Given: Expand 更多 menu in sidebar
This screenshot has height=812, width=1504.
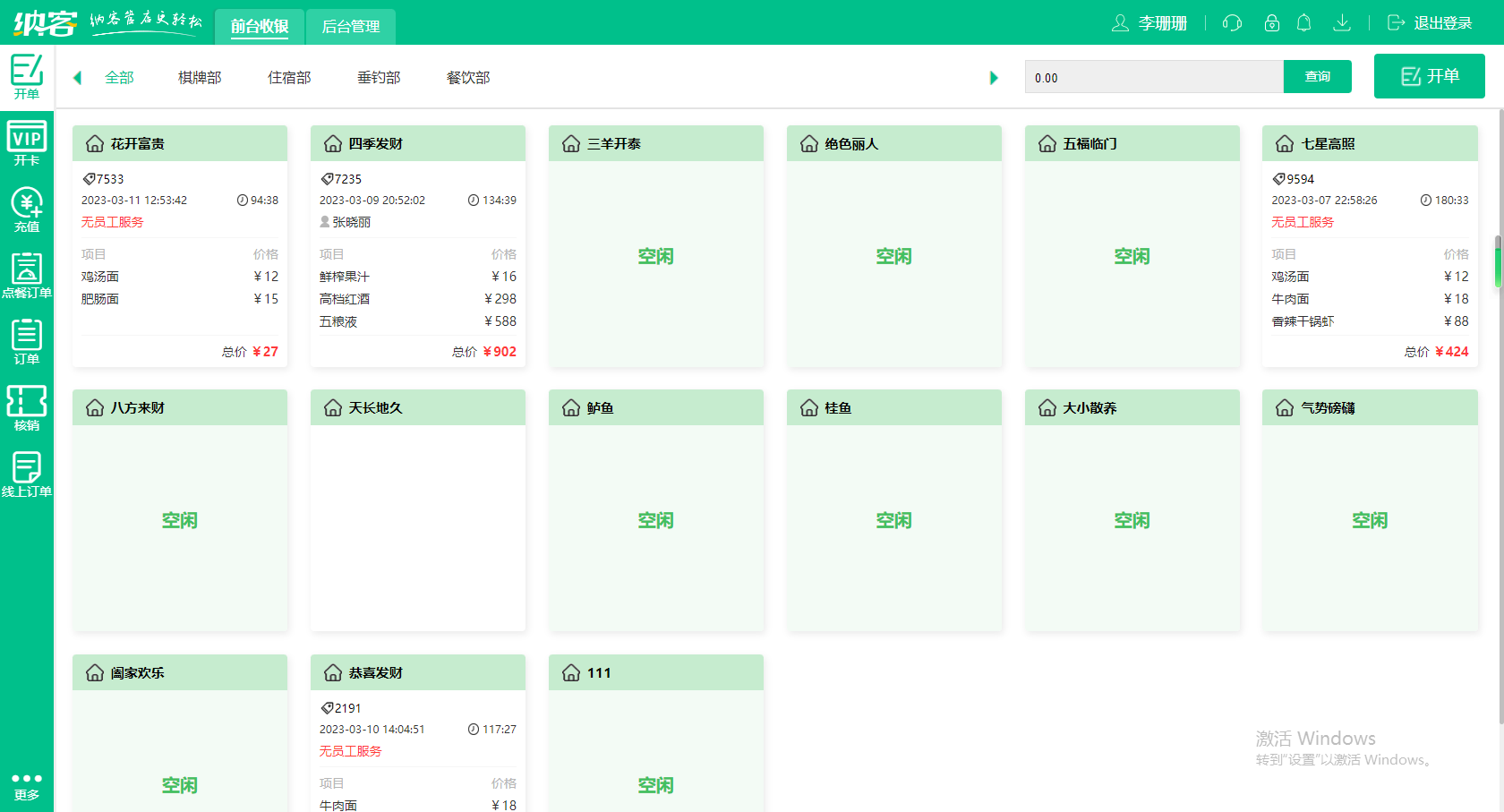Looking at the screenshot, I should point(26,785).
